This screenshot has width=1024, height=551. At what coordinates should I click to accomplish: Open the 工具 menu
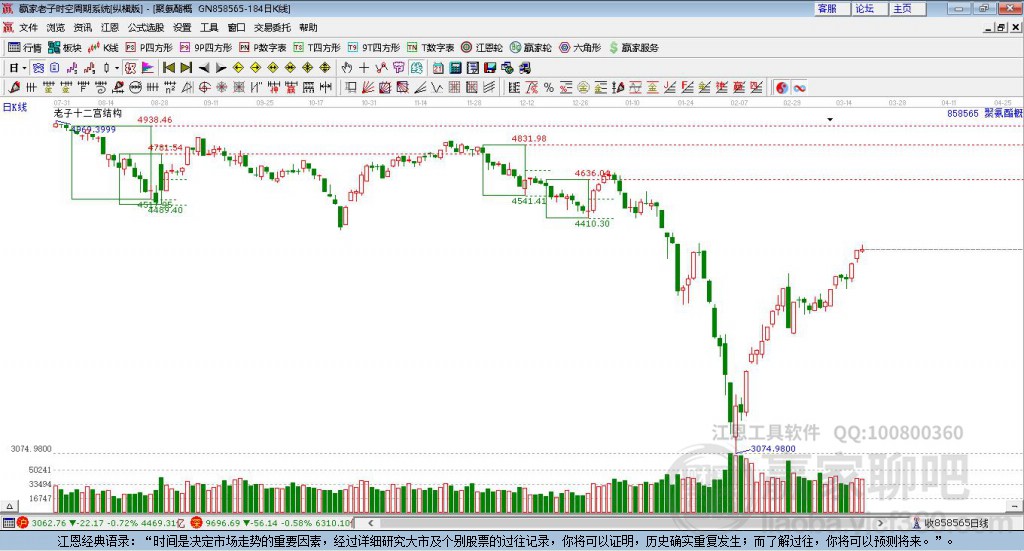tap(209, 27)
